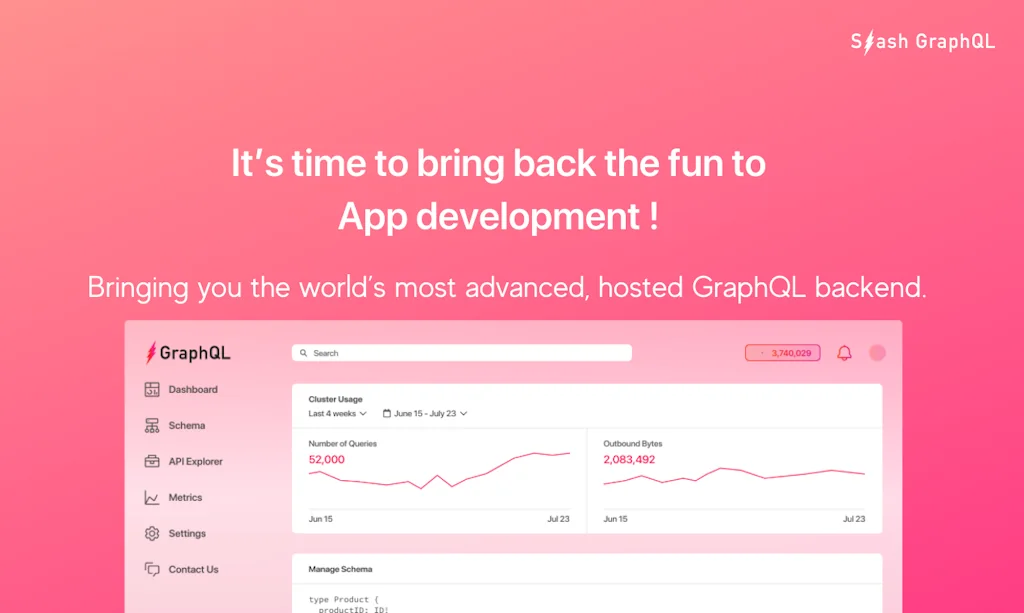
Task: Switch to the Manage Schema section
Action: (339, 568)
